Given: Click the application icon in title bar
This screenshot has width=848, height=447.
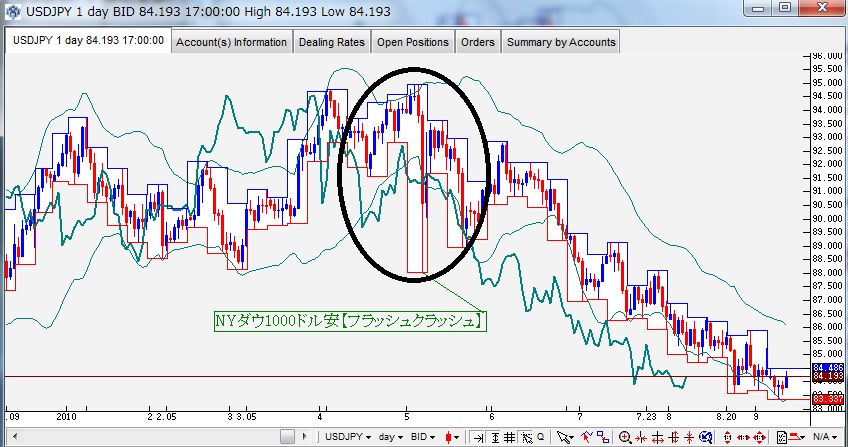Looking at the screenshot, I should (13, 11).
